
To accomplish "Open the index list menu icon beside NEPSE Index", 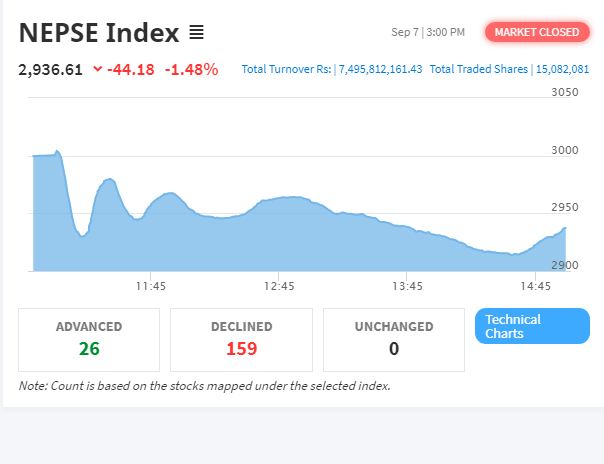I will pos(196,32).
